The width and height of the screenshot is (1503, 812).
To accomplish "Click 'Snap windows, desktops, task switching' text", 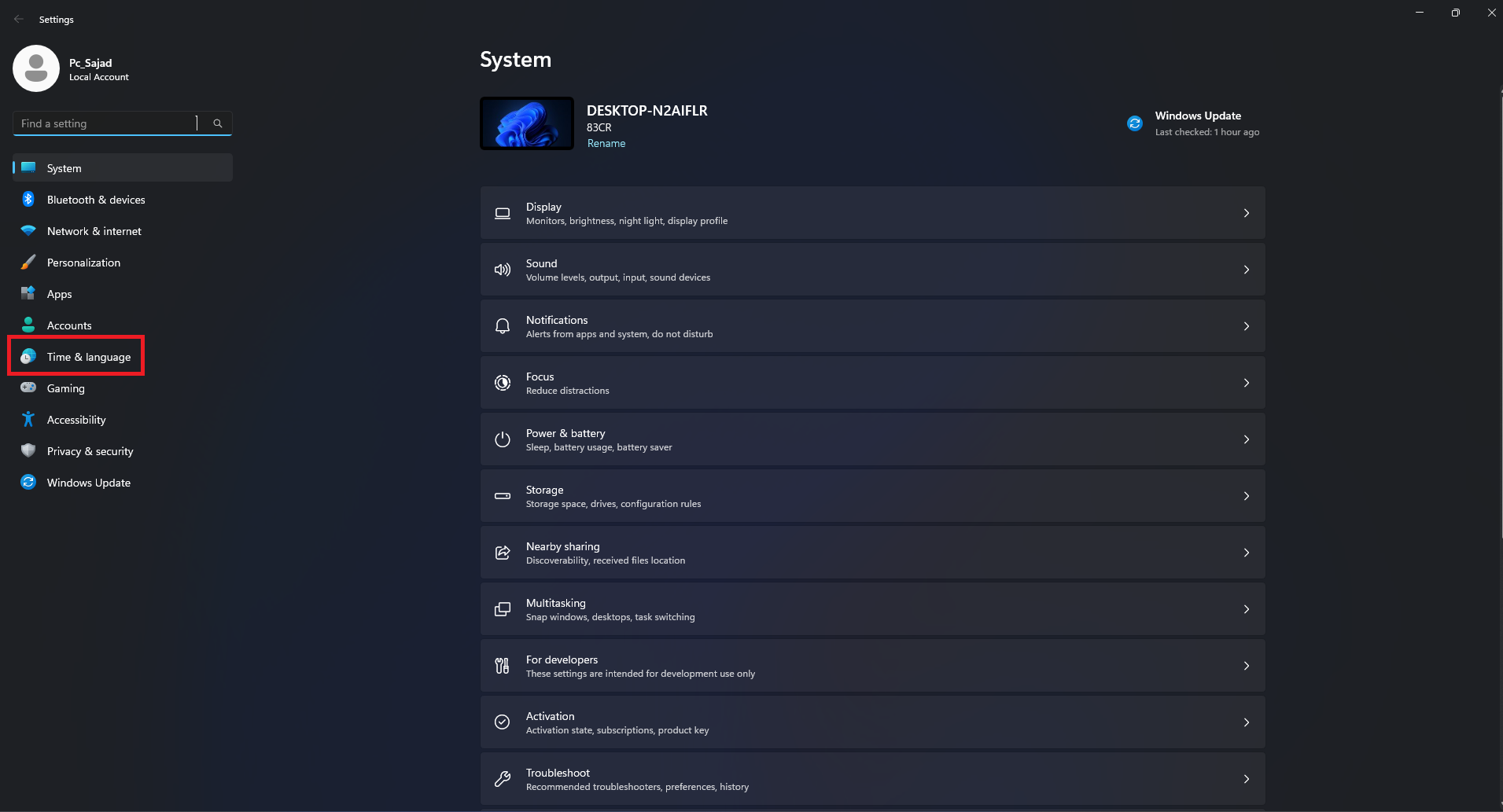I will click(610, 617).
